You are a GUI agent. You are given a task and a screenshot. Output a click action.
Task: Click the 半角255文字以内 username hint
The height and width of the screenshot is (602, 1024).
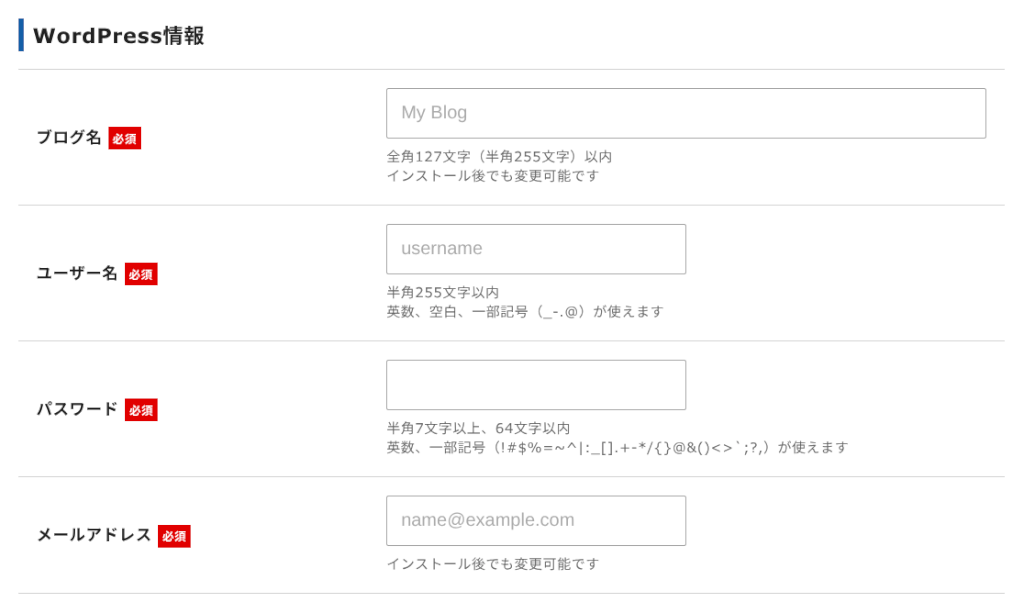(x=442, y=293)
